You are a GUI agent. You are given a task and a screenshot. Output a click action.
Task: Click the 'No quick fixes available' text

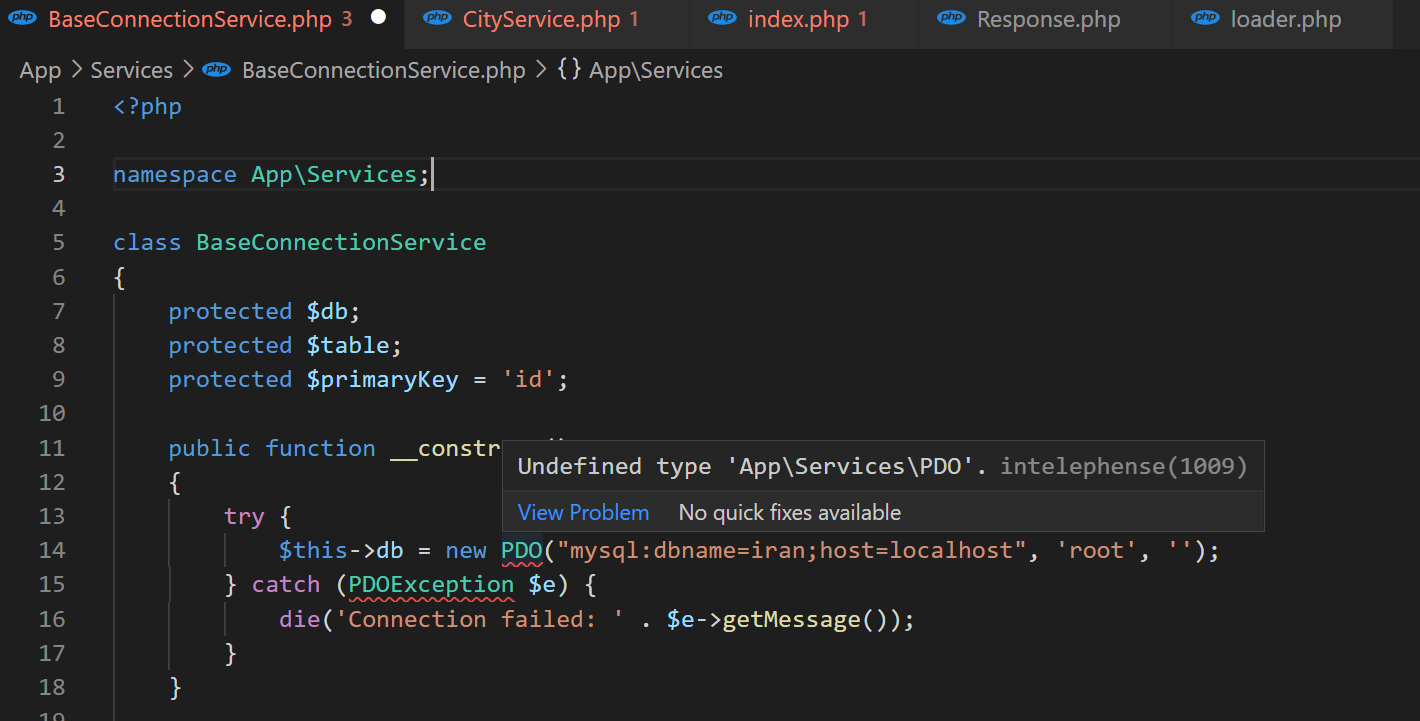(x=790, y=513)
